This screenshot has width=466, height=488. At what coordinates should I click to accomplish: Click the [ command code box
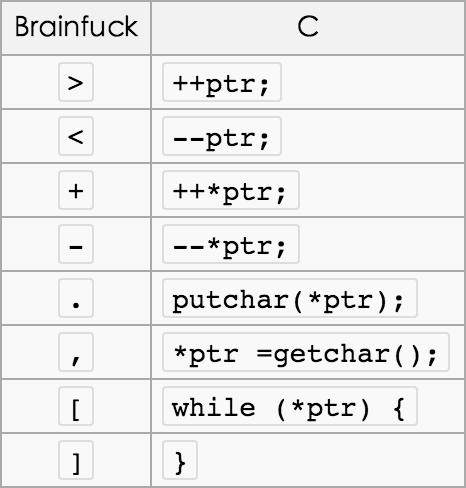[x=76, y=406]
